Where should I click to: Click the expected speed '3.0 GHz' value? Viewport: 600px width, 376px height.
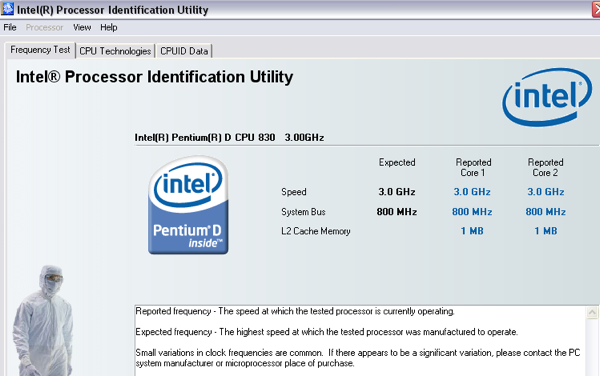point(397,192)
